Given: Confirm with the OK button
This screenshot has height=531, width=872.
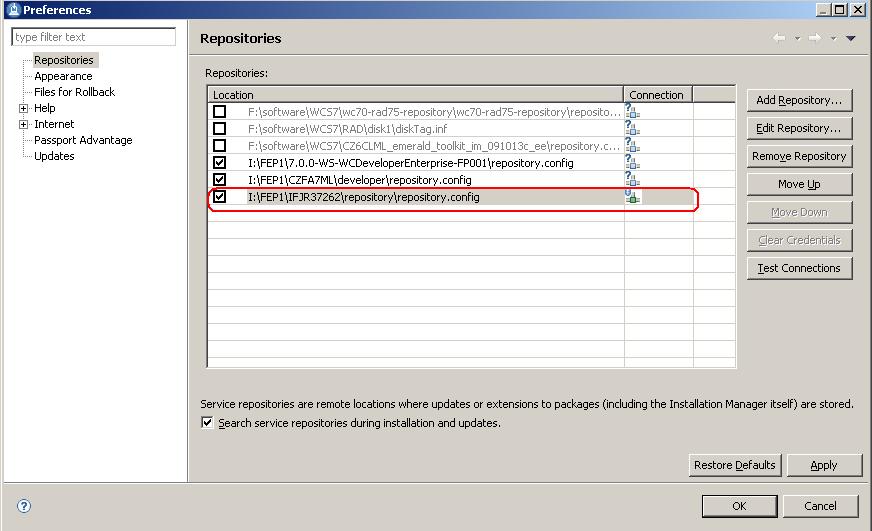Looking at the screenshot, I should point(739,506).
